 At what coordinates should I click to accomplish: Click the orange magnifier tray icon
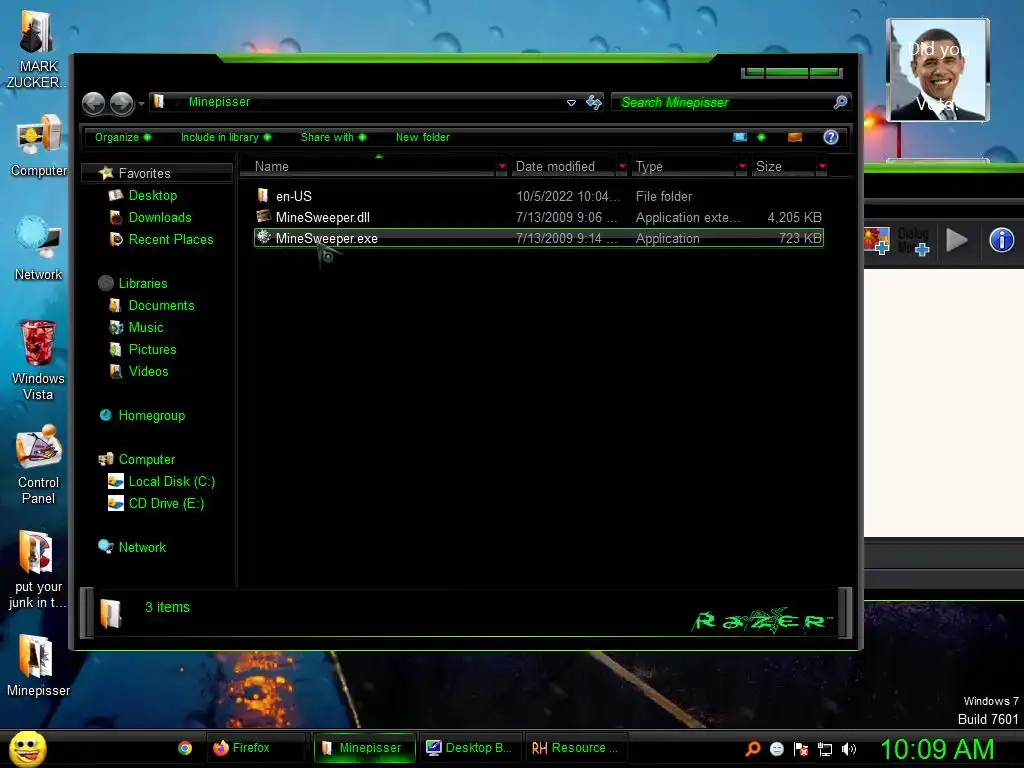pos(753,749)
